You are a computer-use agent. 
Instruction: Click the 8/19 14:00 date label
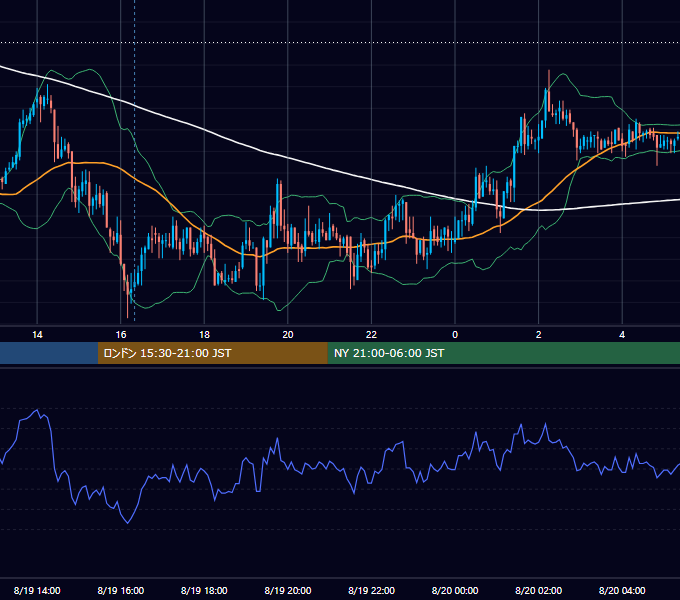click(x=37, y=590)
